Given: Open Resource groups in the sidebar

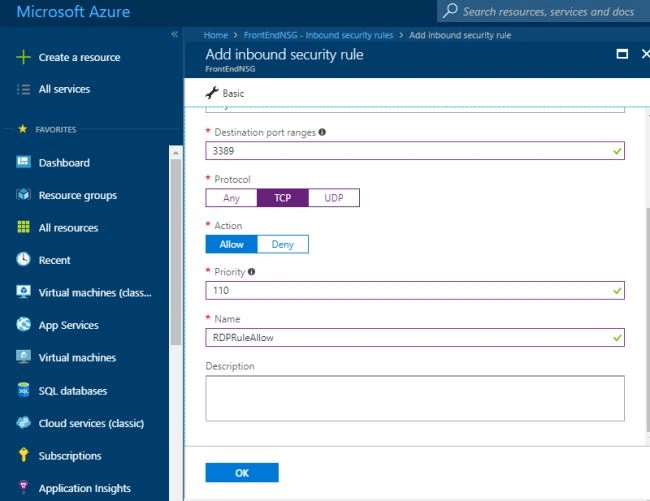Looking at the screenshot, I should click(78, 195).
